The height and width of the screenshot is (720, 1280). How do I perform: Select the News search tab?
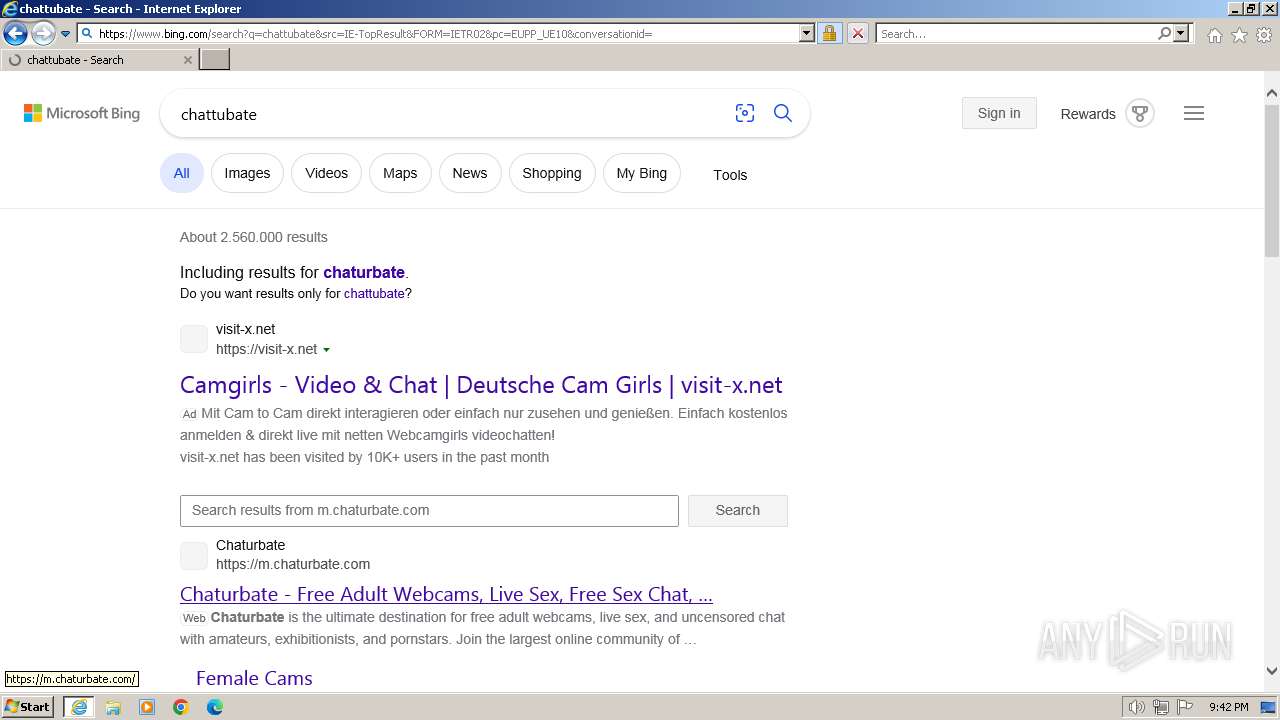469,173
